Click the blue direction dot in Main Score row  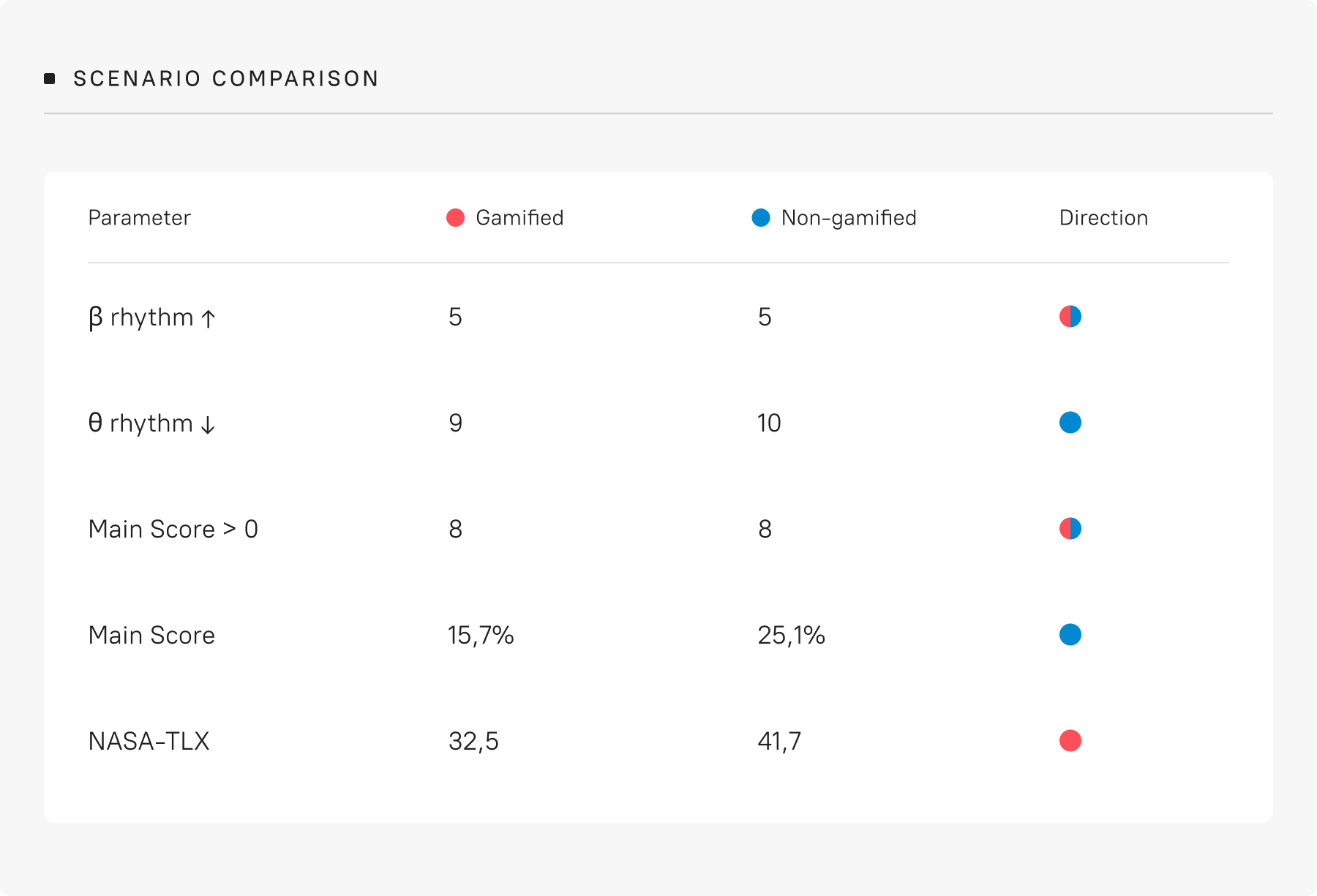tap(1070, 635)
